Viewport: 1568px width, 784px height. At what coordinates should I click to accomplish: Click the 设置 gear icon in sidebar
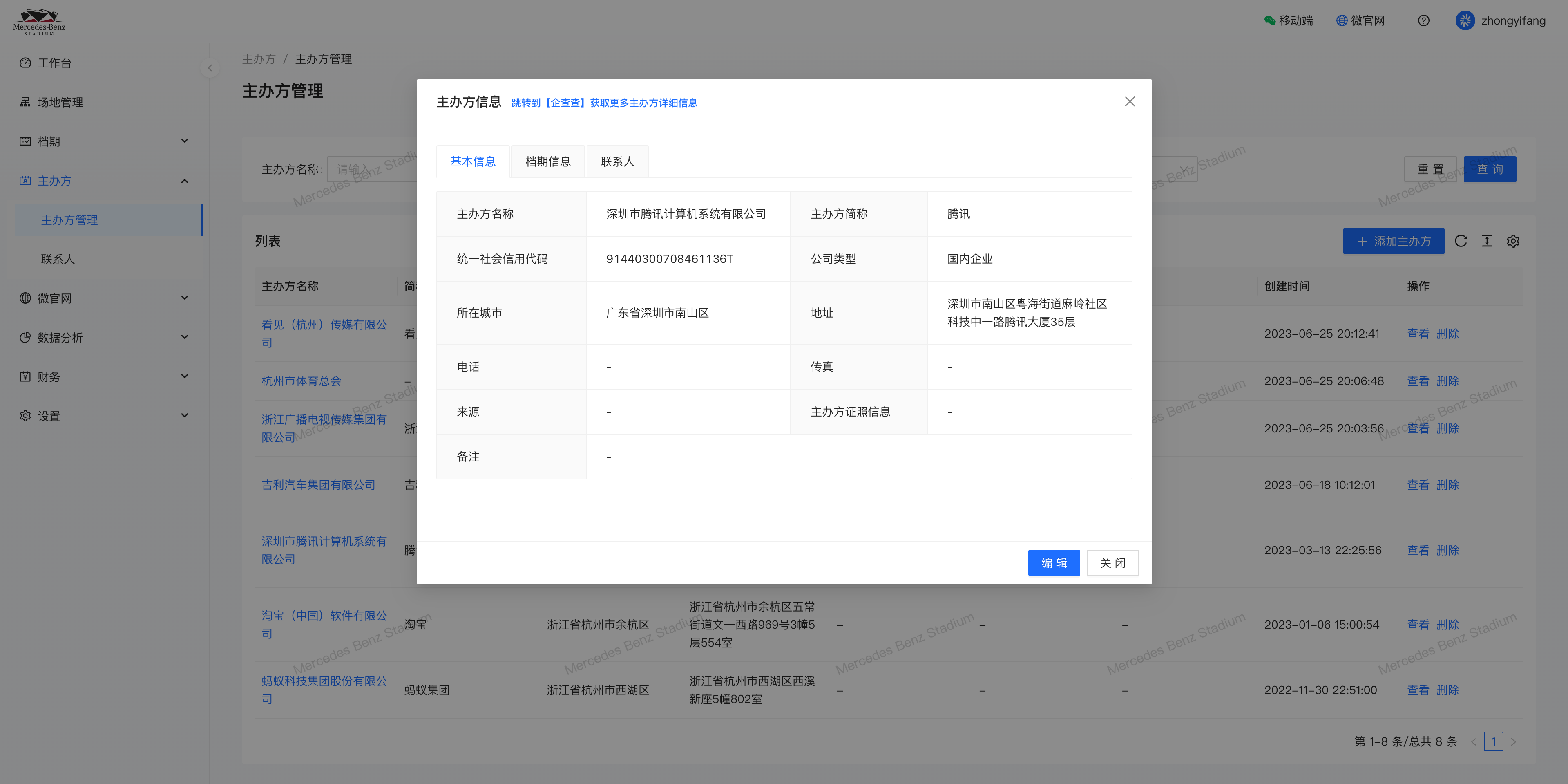click(x=25, y=415)
